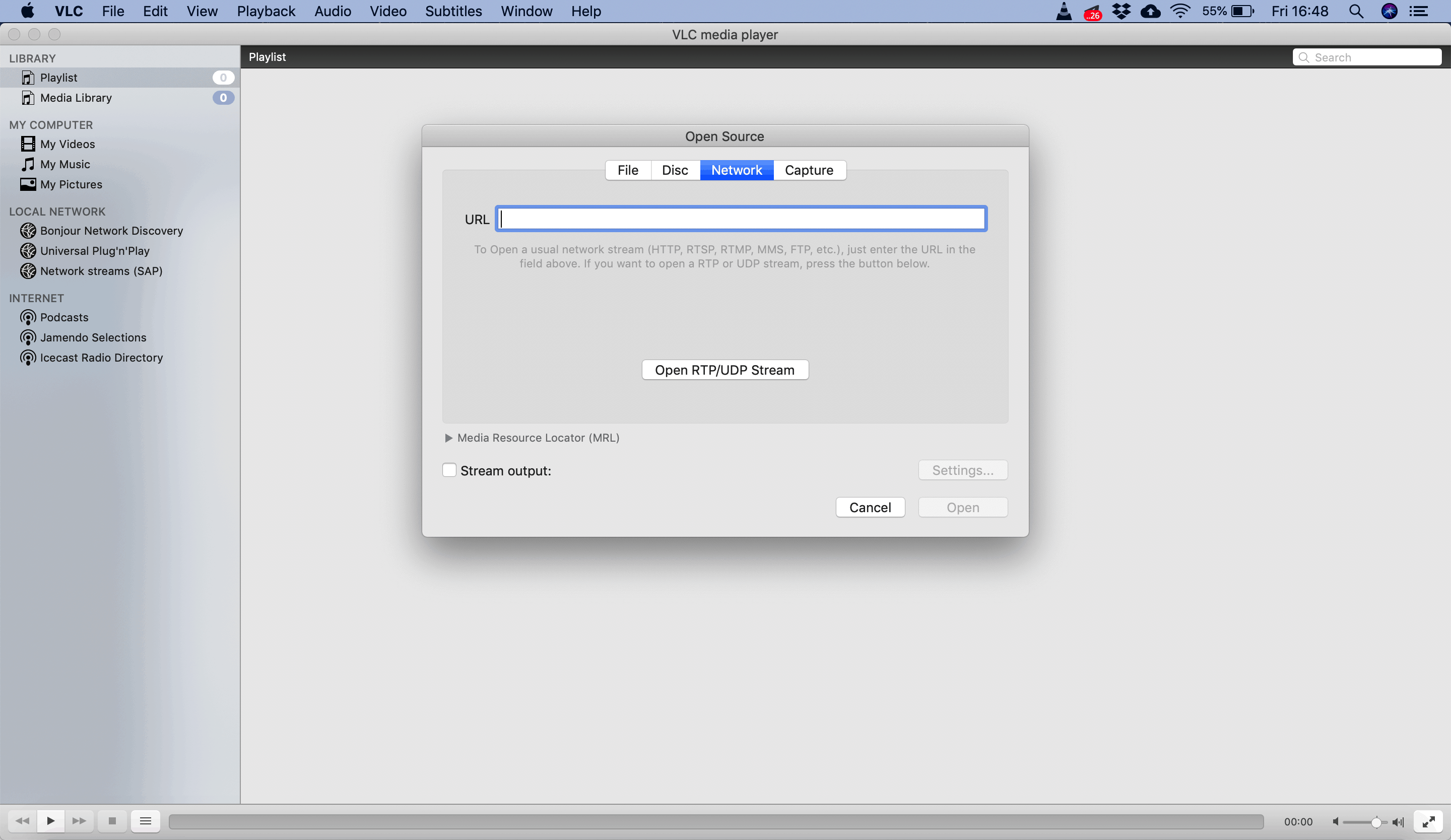This screenshot has height=840, width=1451.
Task: Click in the URL input field
Action: [741, 219]
